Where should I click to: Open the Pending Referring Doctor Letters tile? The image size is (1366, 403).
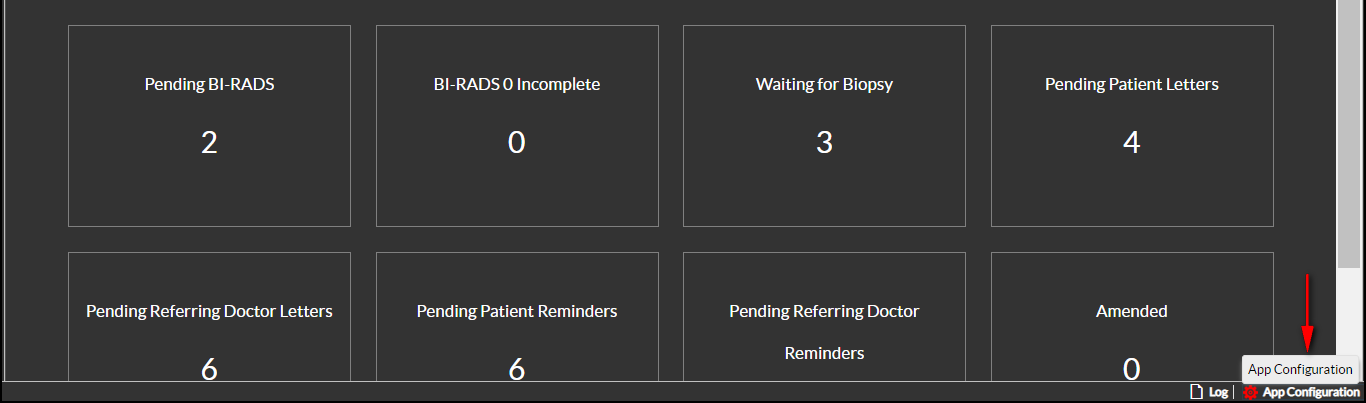click(x=209, y=316)
